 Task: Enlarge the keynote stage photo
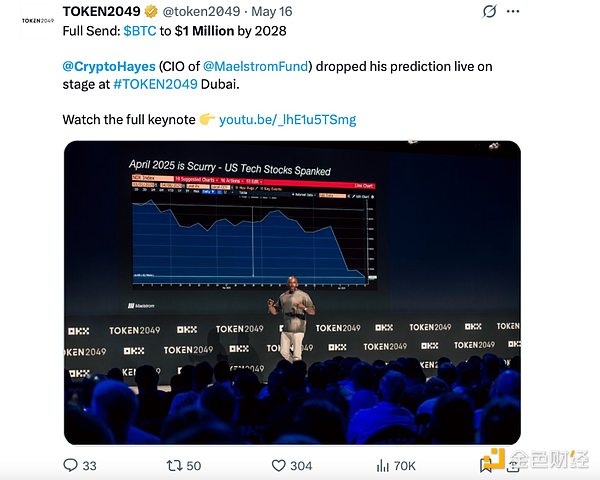coord(292,292)
